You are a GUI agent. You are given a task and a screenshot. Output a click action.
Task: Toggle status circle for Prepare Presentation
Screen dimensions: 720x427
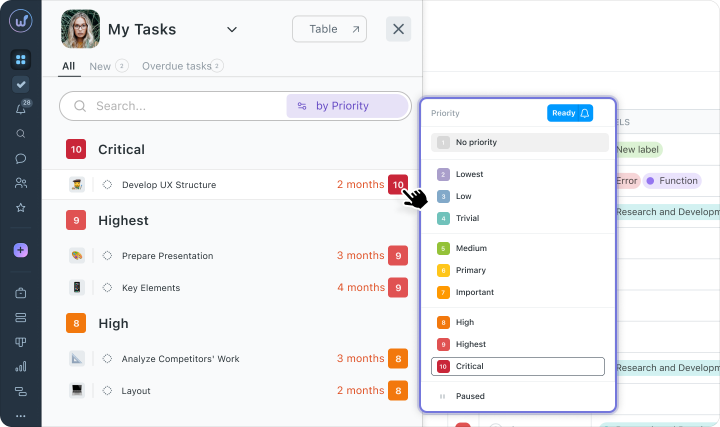(x=107, y=256)
